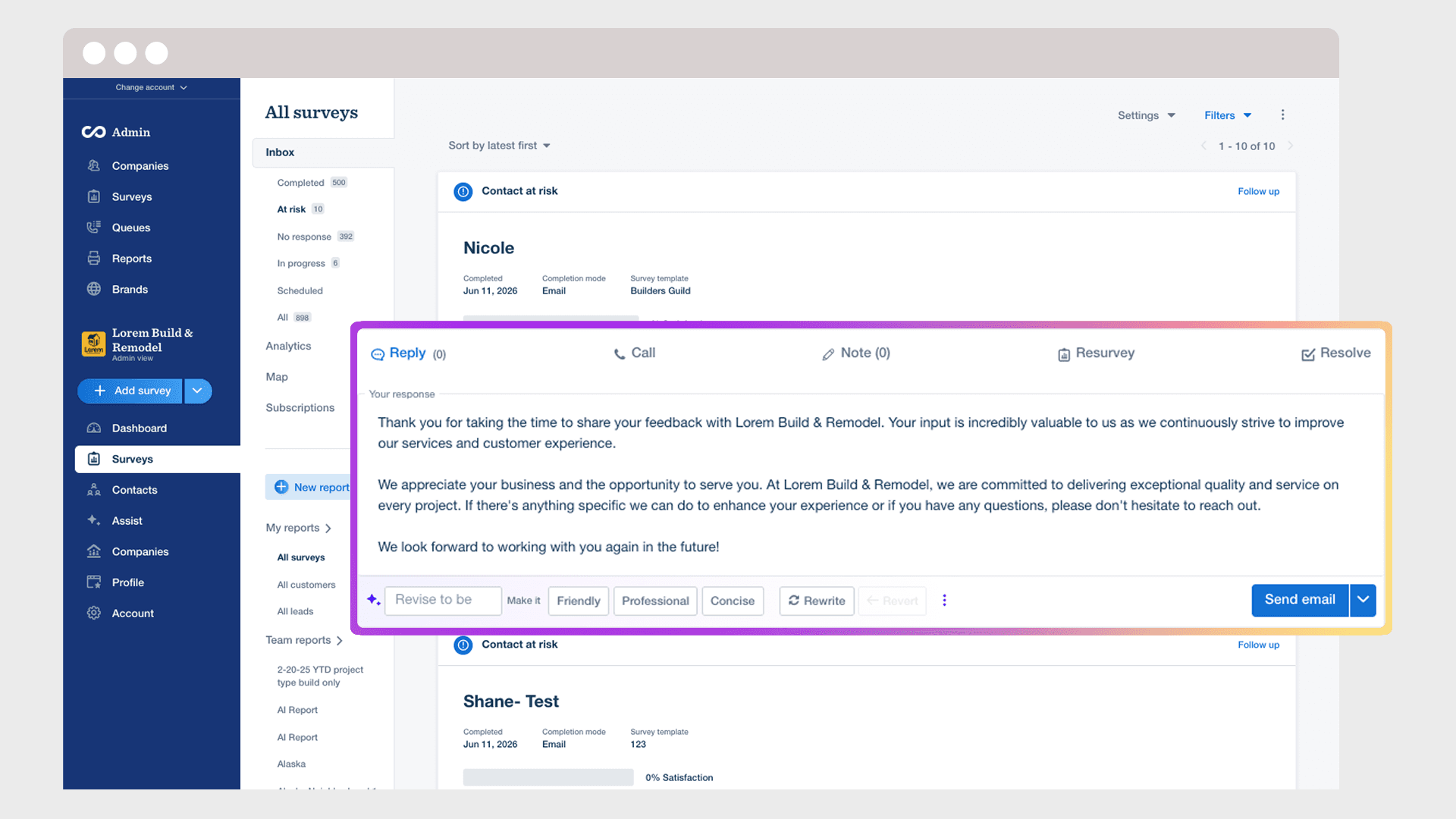Open the Queues page icon
The width and height of the screenshot is (1456, 819).
(x=93, y=227)
